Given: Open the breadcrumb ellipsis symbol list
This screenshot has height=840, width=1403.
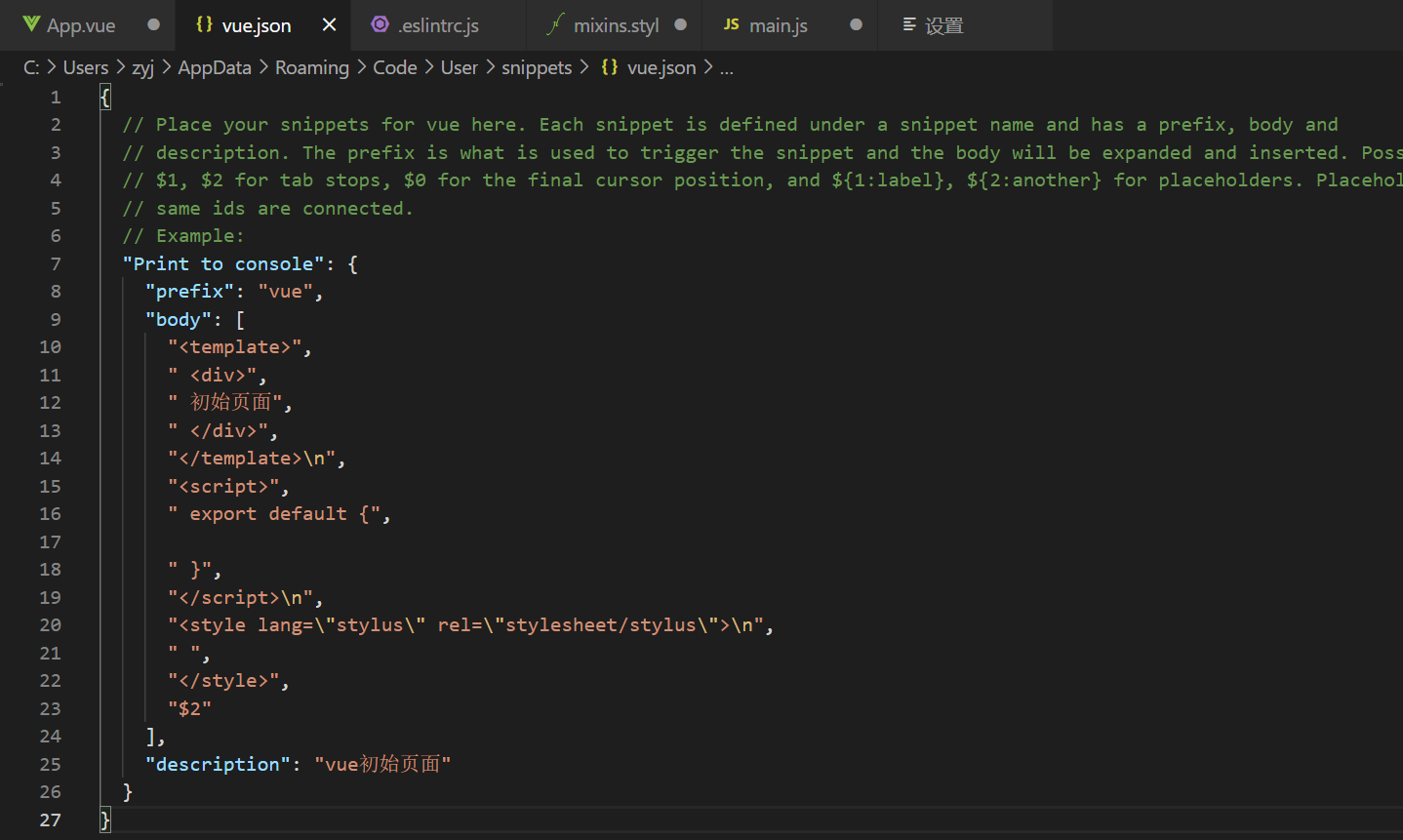Looking at the screenshot, I should 727,68.
